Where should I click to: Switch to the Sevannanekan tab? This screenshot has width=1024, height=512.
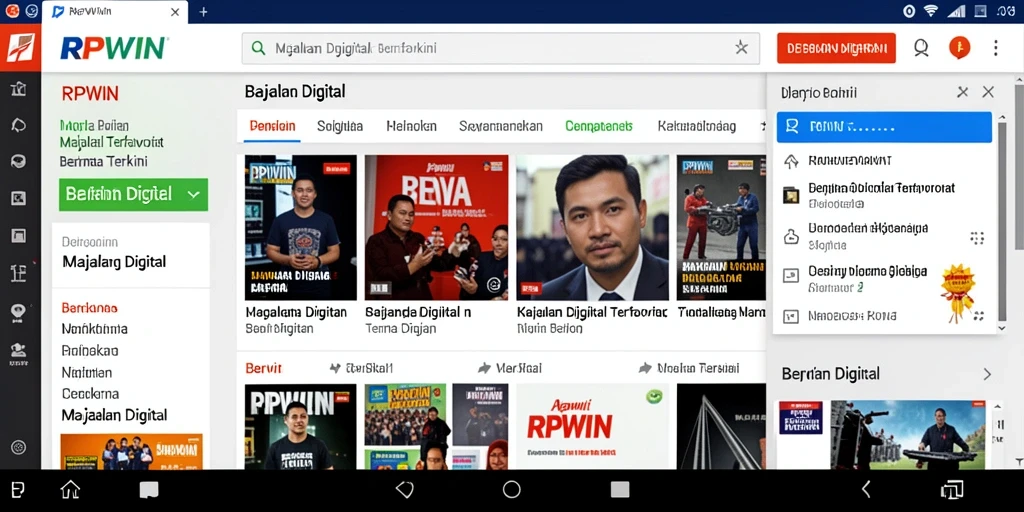point(500,126)
